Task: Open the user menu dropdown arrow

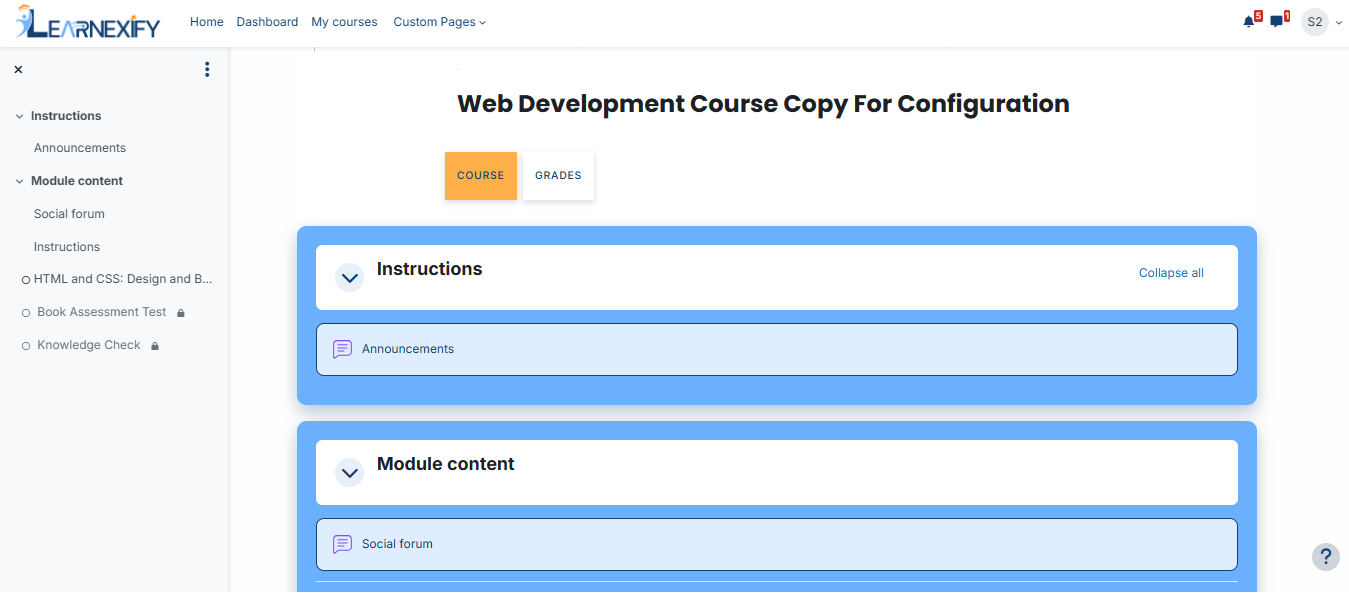Action: tap(1338, 23)
